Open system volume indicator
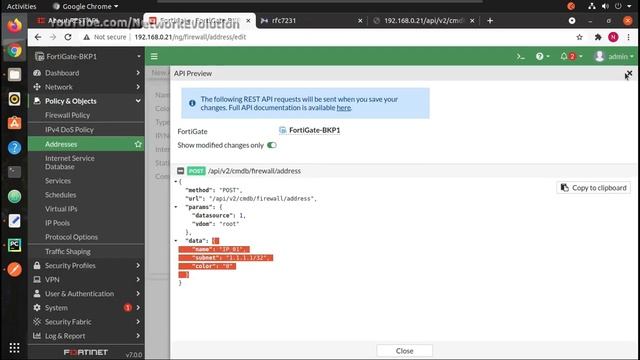The image size is (640, 360). click(605, 6)
